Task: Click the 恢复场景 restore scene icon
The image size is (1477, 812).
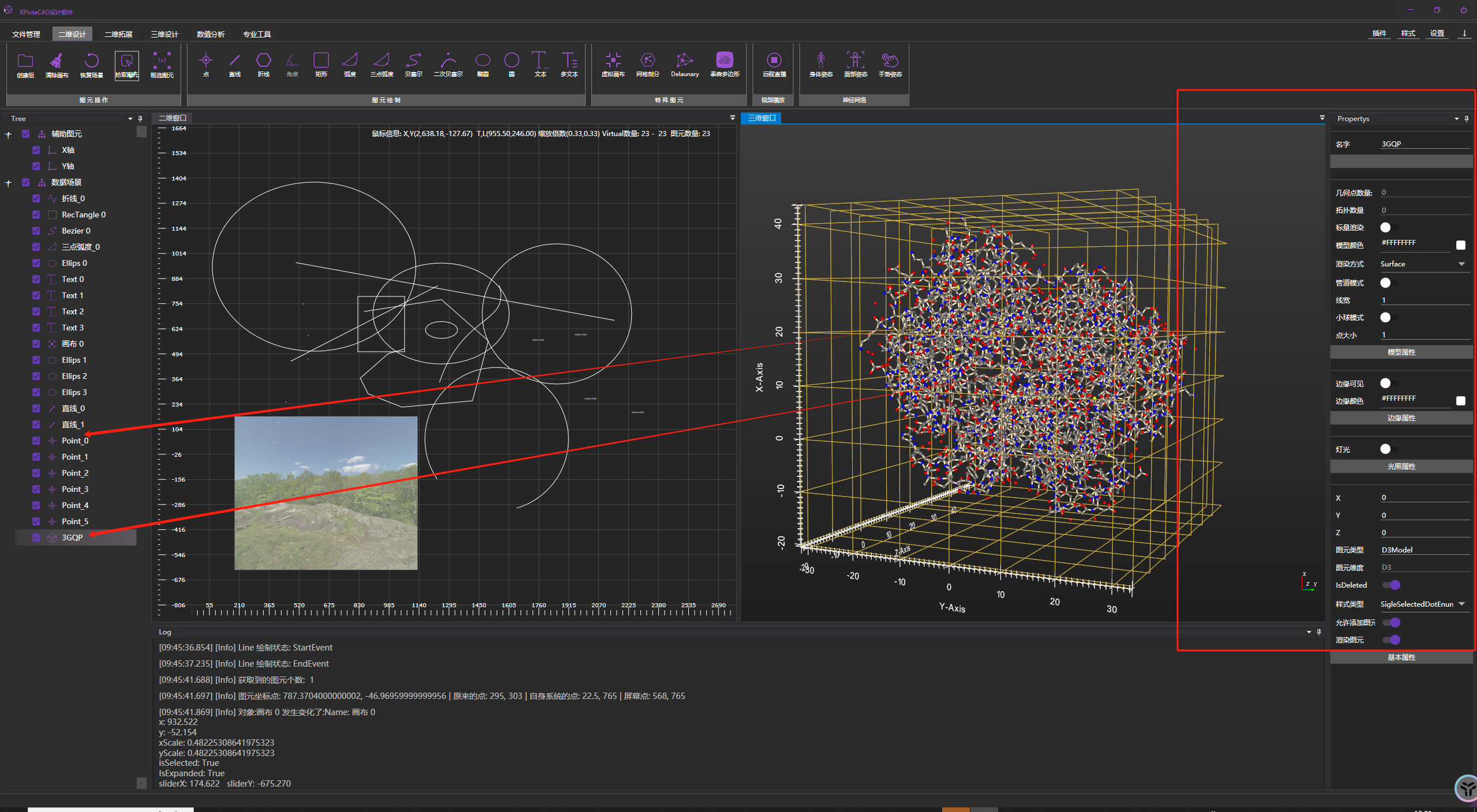Action: [x=91, y=61]
